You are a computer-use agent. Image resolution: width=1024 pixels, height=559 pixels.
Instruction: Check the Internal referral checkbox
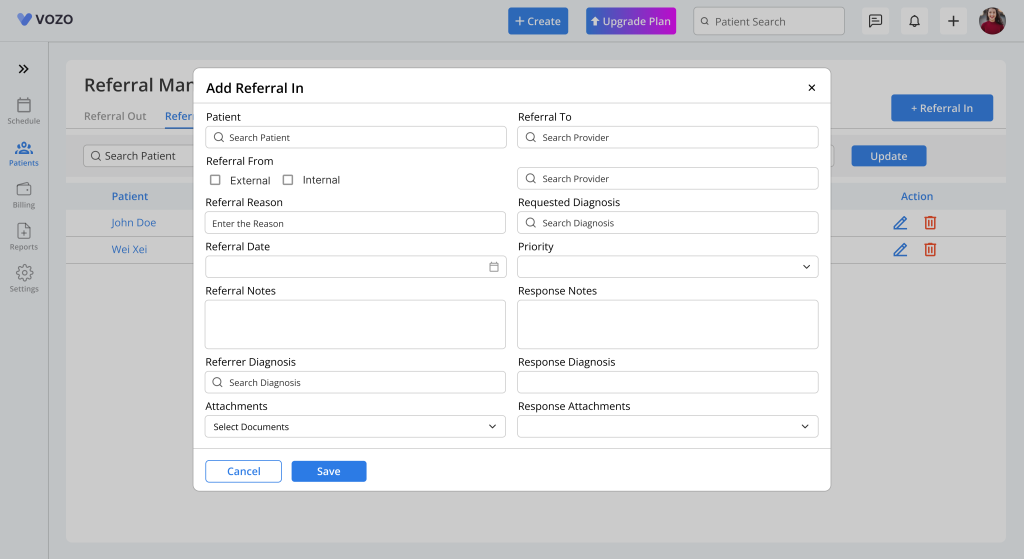pyautogui.click(x=288, y=180)
